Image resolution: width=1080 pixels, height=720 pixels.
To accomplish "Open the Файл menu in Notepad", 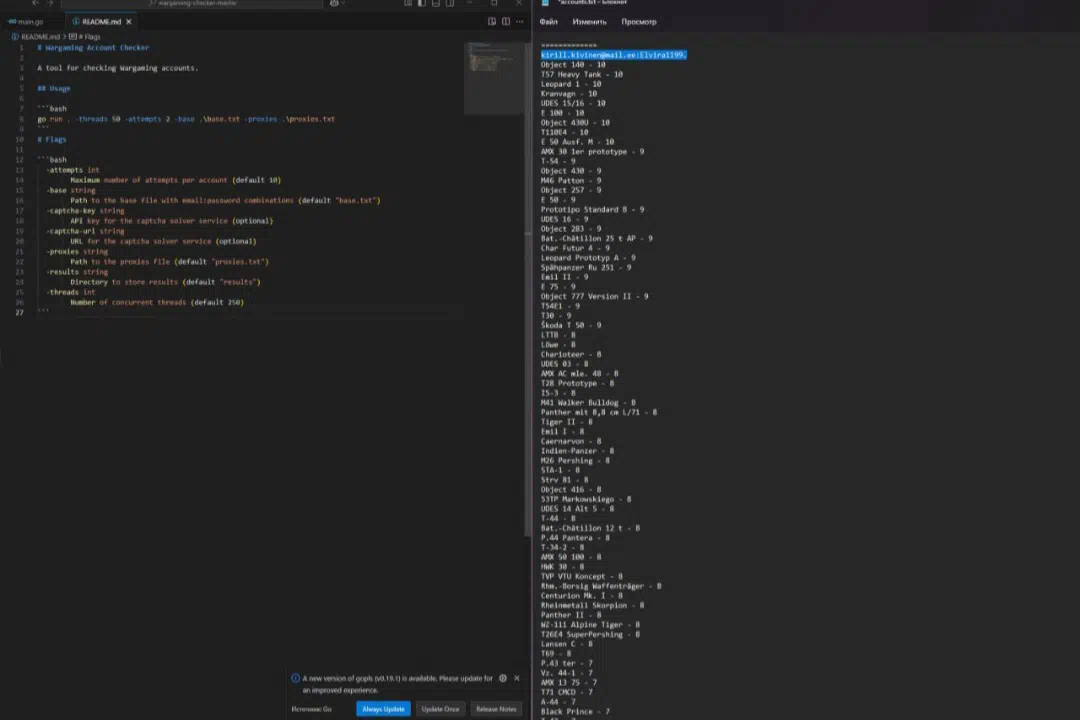I will [x=548, y=22].
